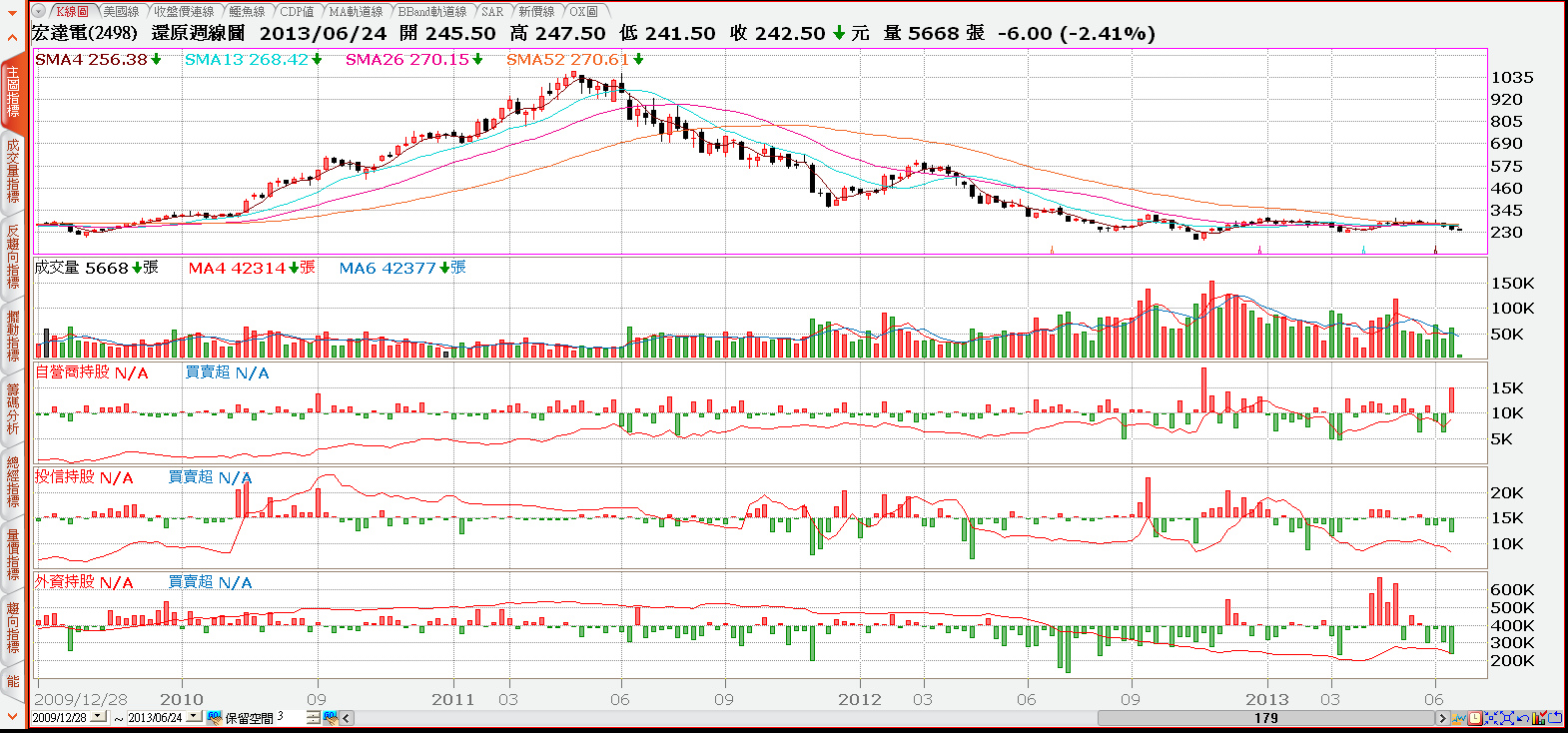
Task: Select the K線圖 tab
Action: tap(71, 11)
